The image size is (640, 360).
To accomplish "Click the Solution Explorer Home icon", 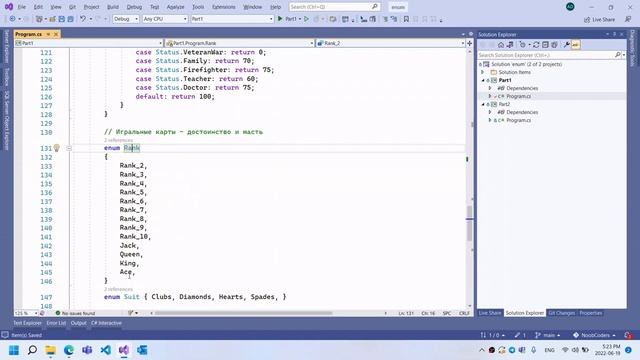I will (501, 45).
